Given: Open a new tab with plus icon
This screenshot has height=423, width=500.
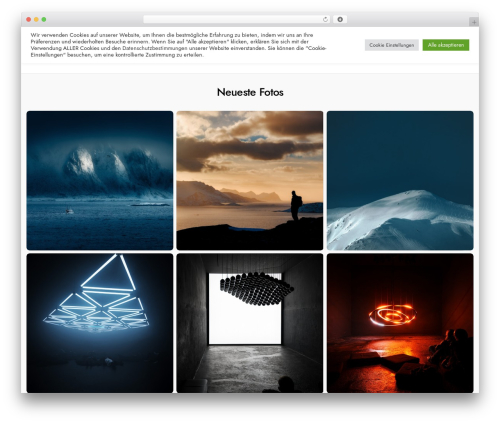Looking at the screenshot, I should tap(474, 22).
